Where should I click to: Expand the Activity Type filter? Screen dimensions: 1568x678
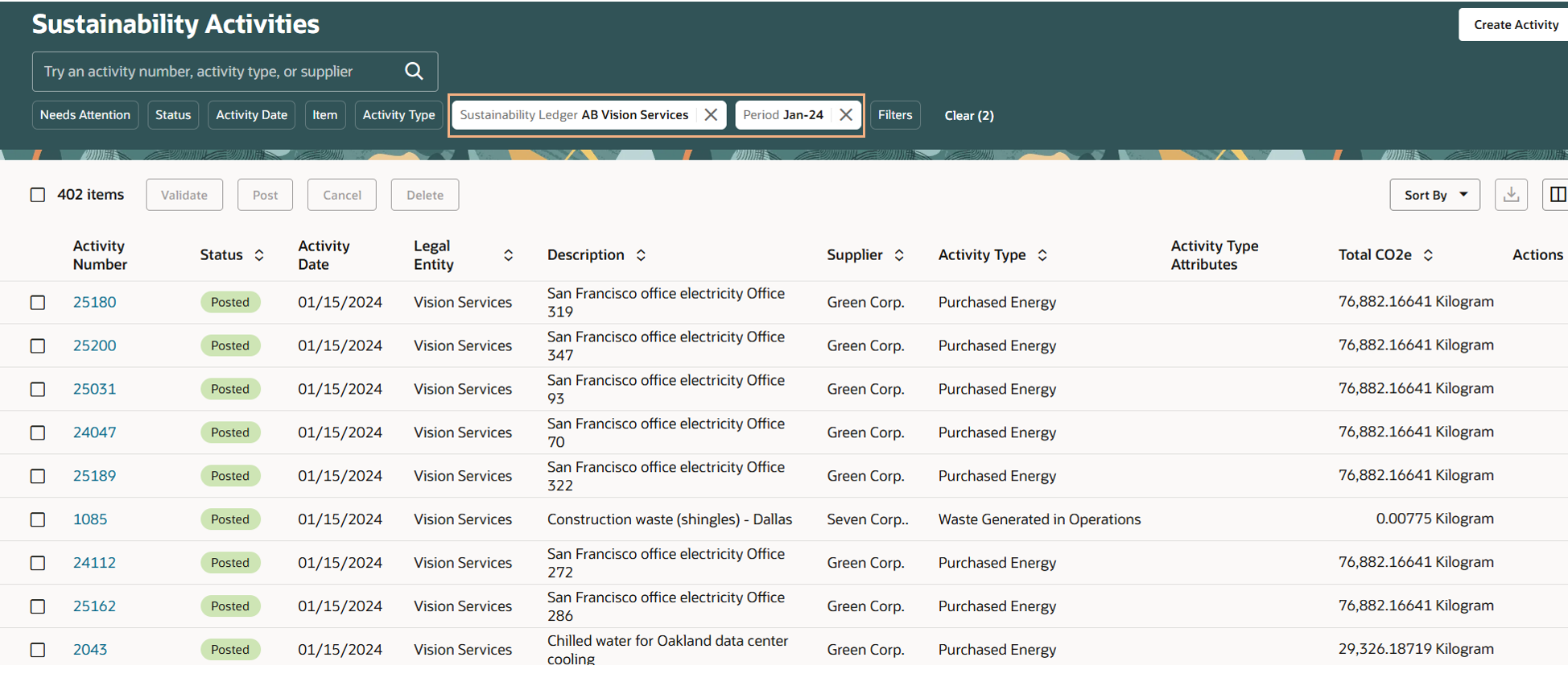tap(398, 115)
